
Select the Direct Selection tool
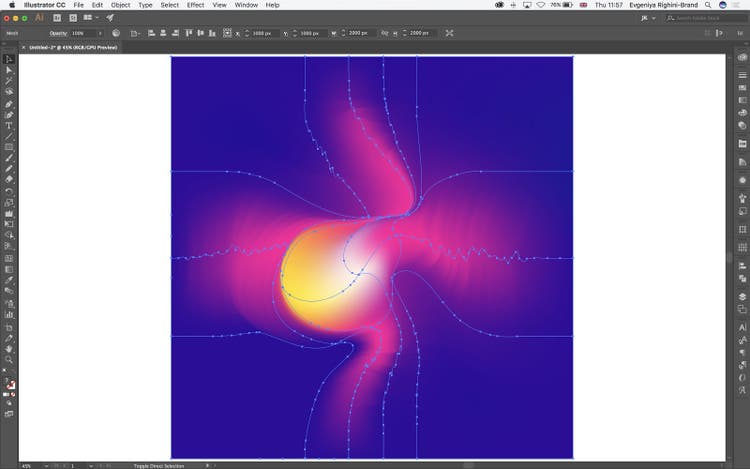(9, 70)
